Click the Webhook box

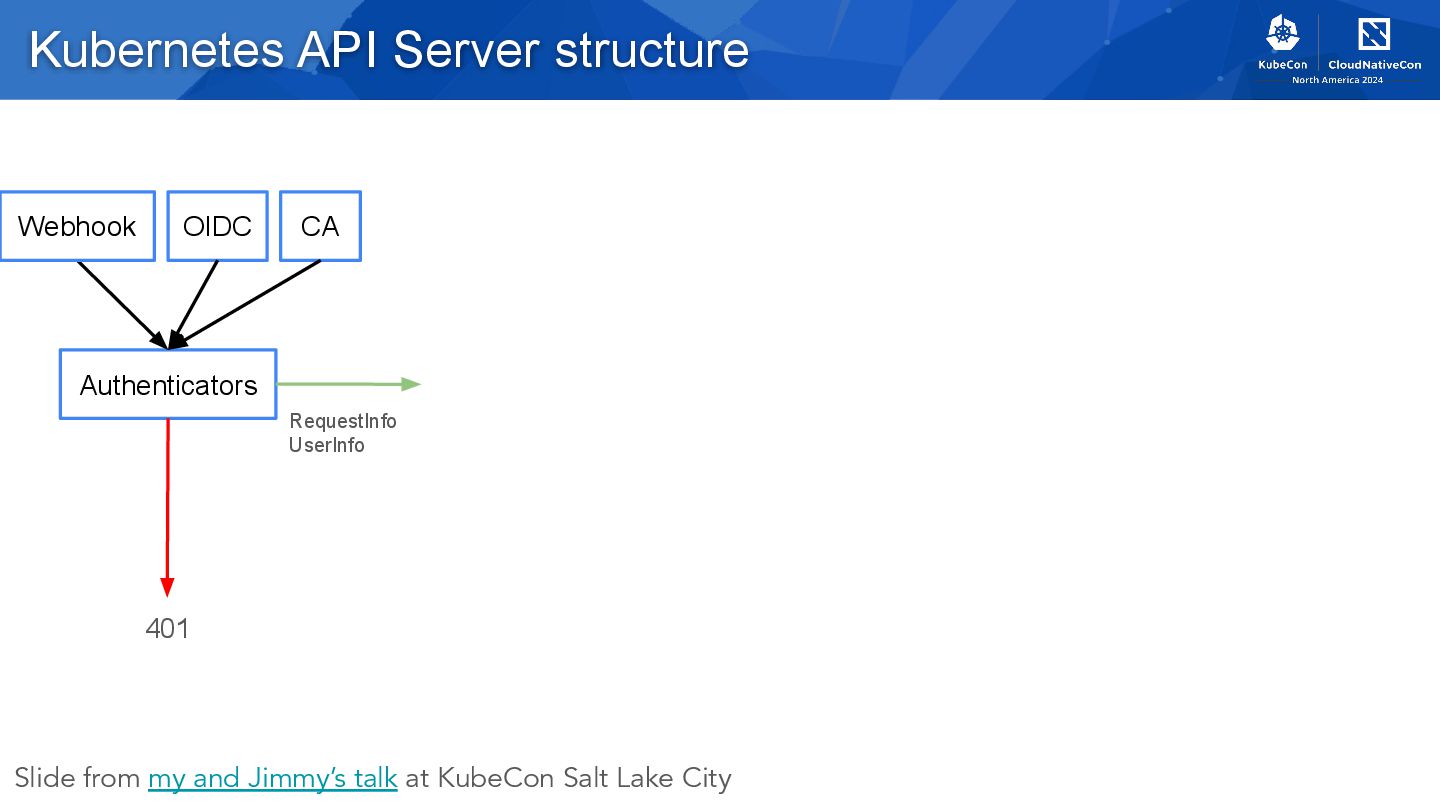pyautogui.click(x=77, y=226)
